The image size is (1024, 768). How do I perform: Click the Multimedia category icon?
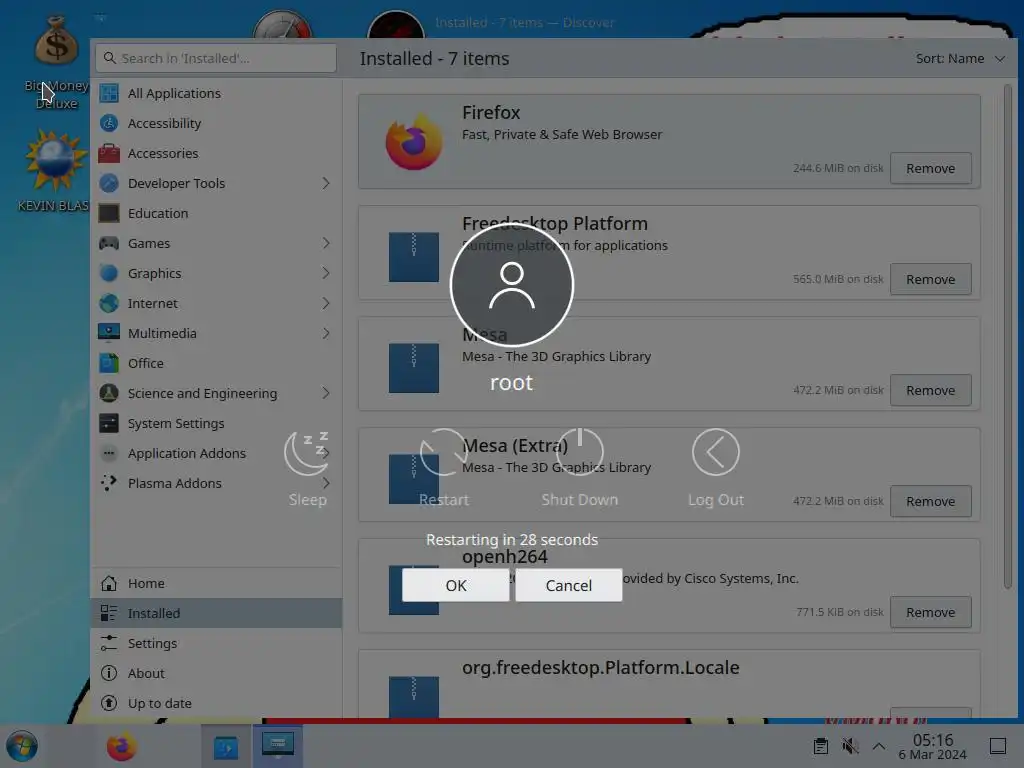click(109, 333)
